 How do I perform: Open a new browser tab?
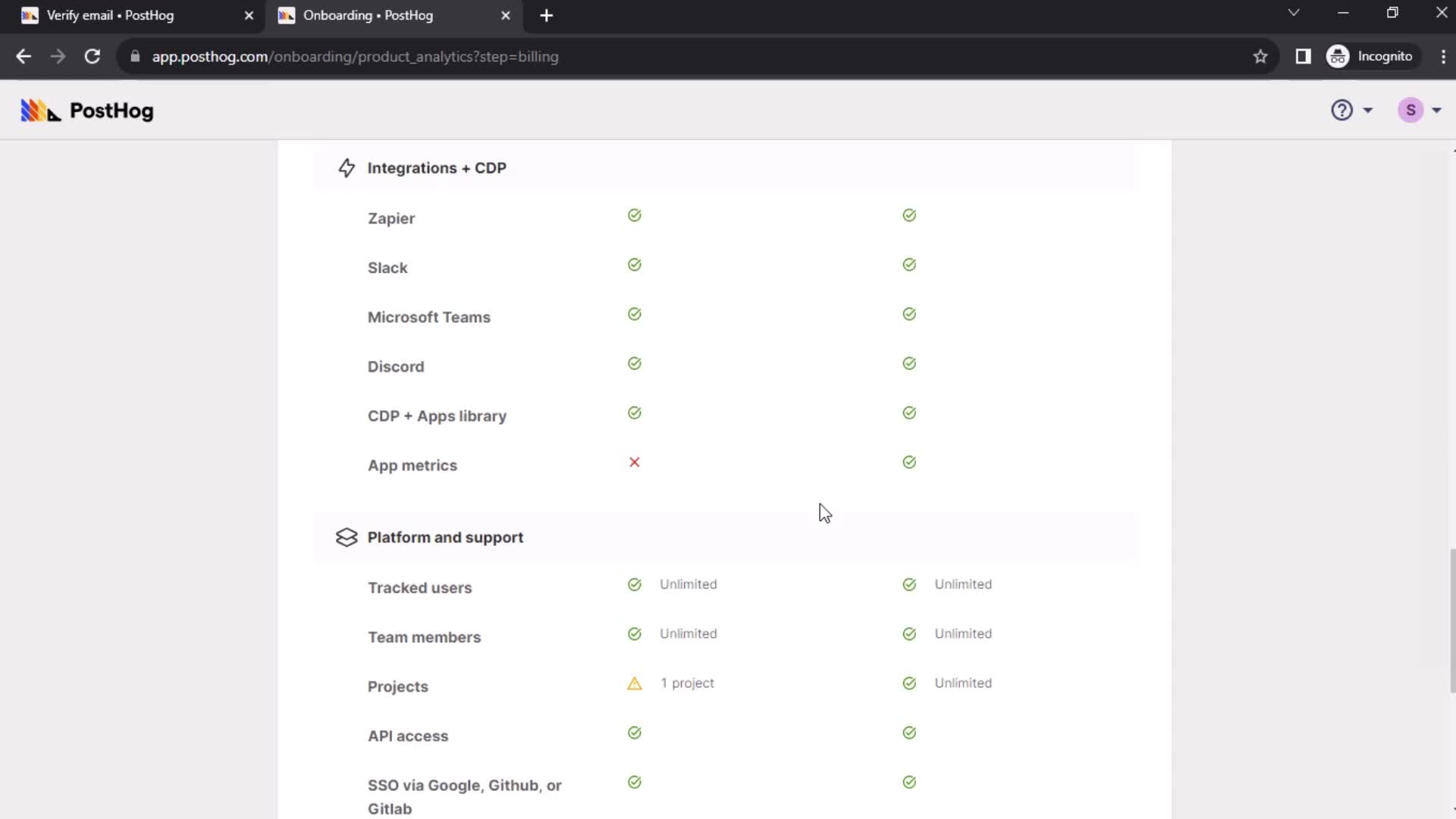click(x=546, y=15)
